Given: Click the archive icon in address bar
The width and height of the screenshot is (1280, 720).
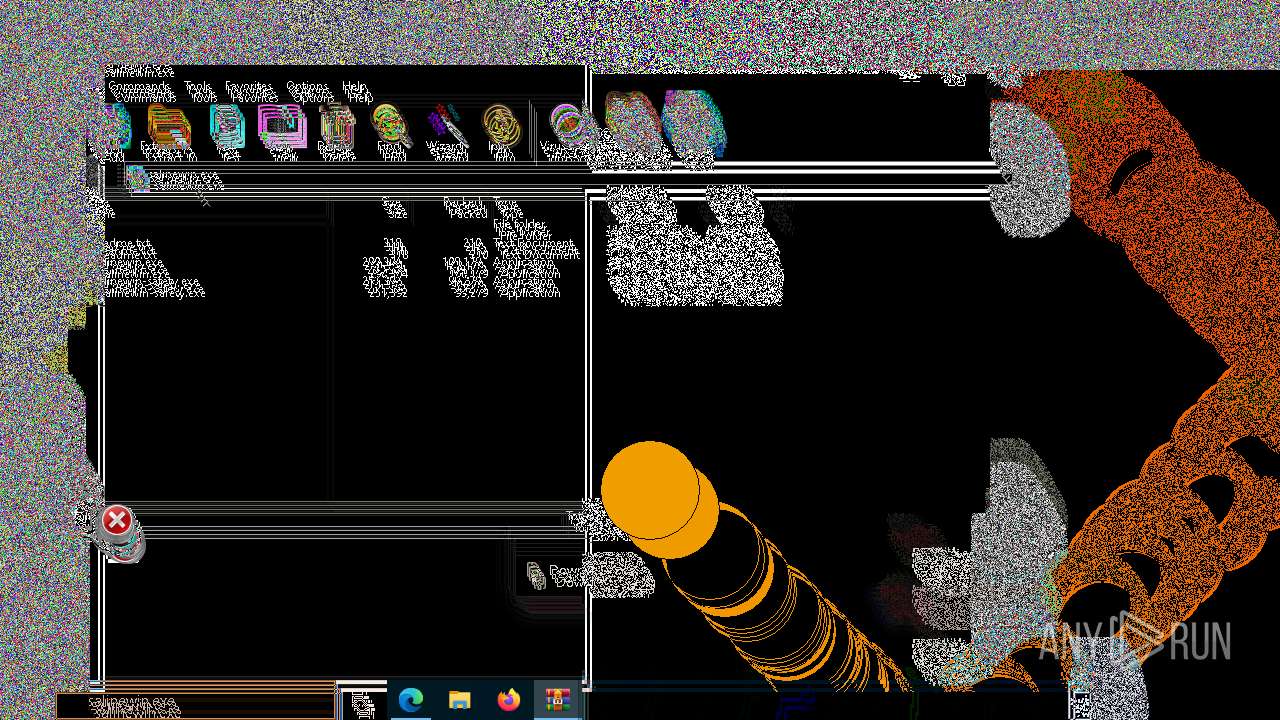Looking at the screenshot, I should (137, 179).
